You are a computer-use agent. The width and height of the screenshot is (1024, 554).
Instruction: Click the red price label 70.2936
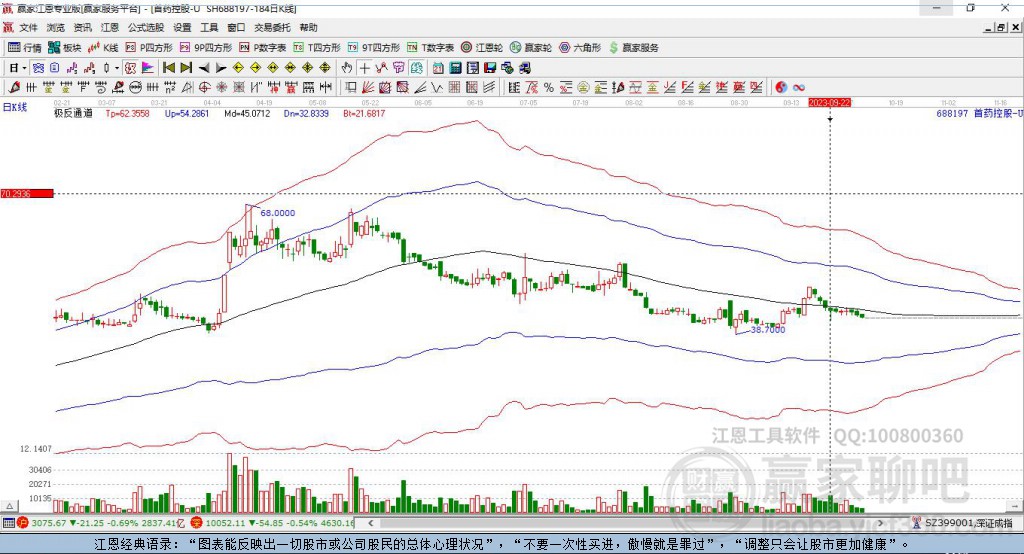tap(27, 193)
